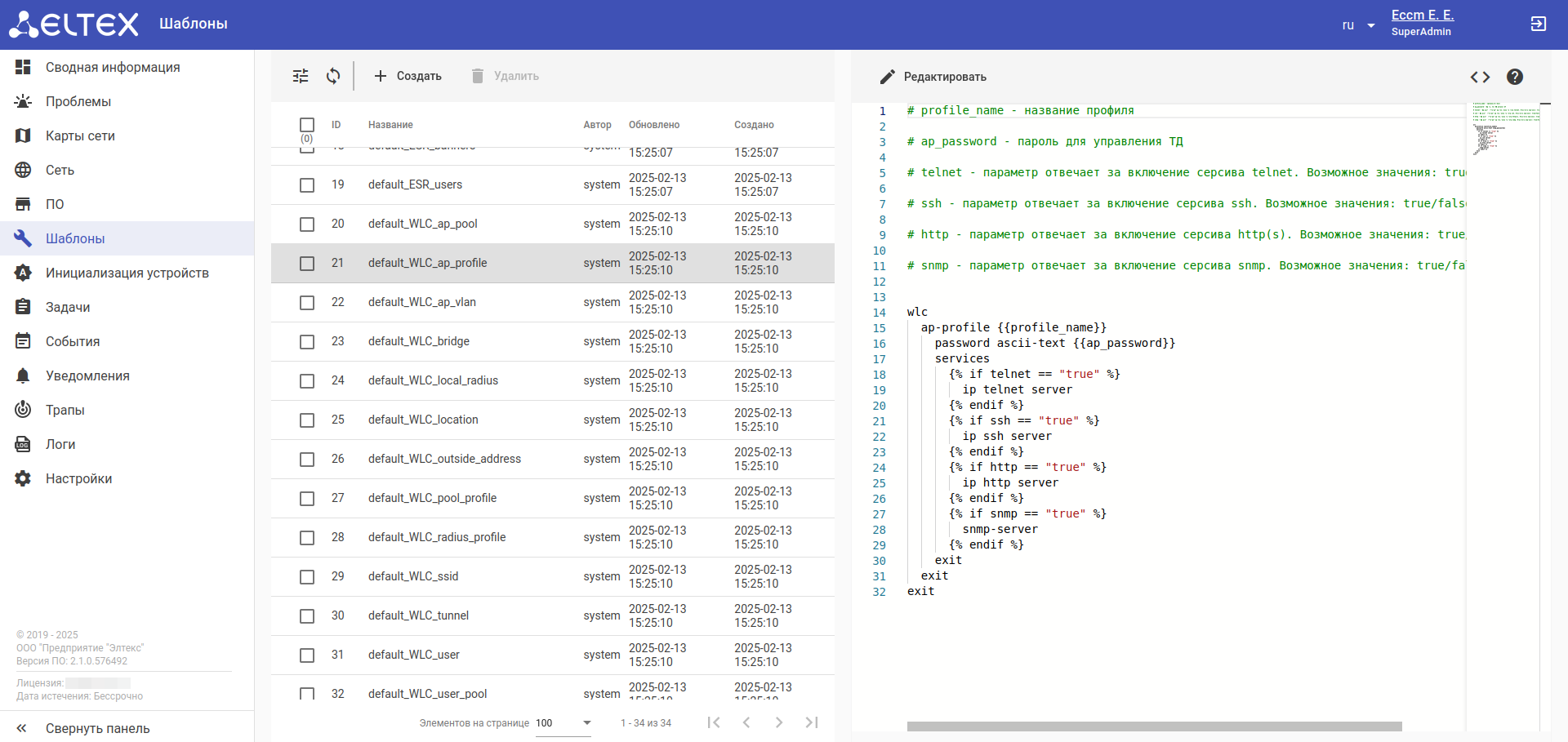Click the logout icon in header

tap(1538, 24)
